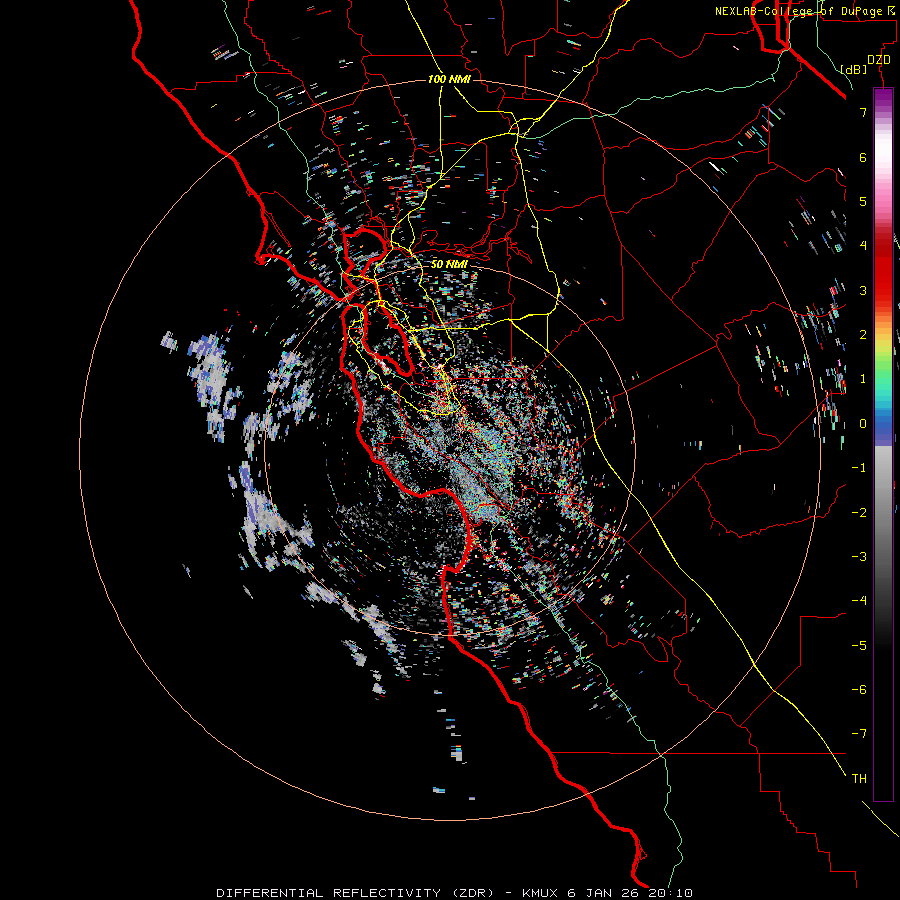Click the 2 value on color scale
The image size is (900, 900).
(863, 335)
